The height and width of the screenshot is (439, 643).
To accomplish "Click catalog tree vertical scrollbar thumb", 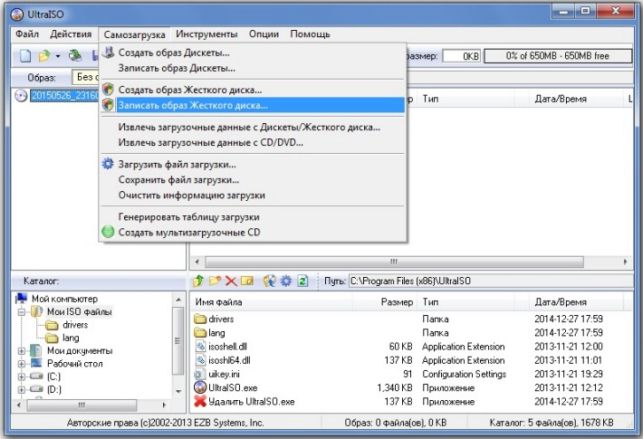I will [x=178, y=341].
